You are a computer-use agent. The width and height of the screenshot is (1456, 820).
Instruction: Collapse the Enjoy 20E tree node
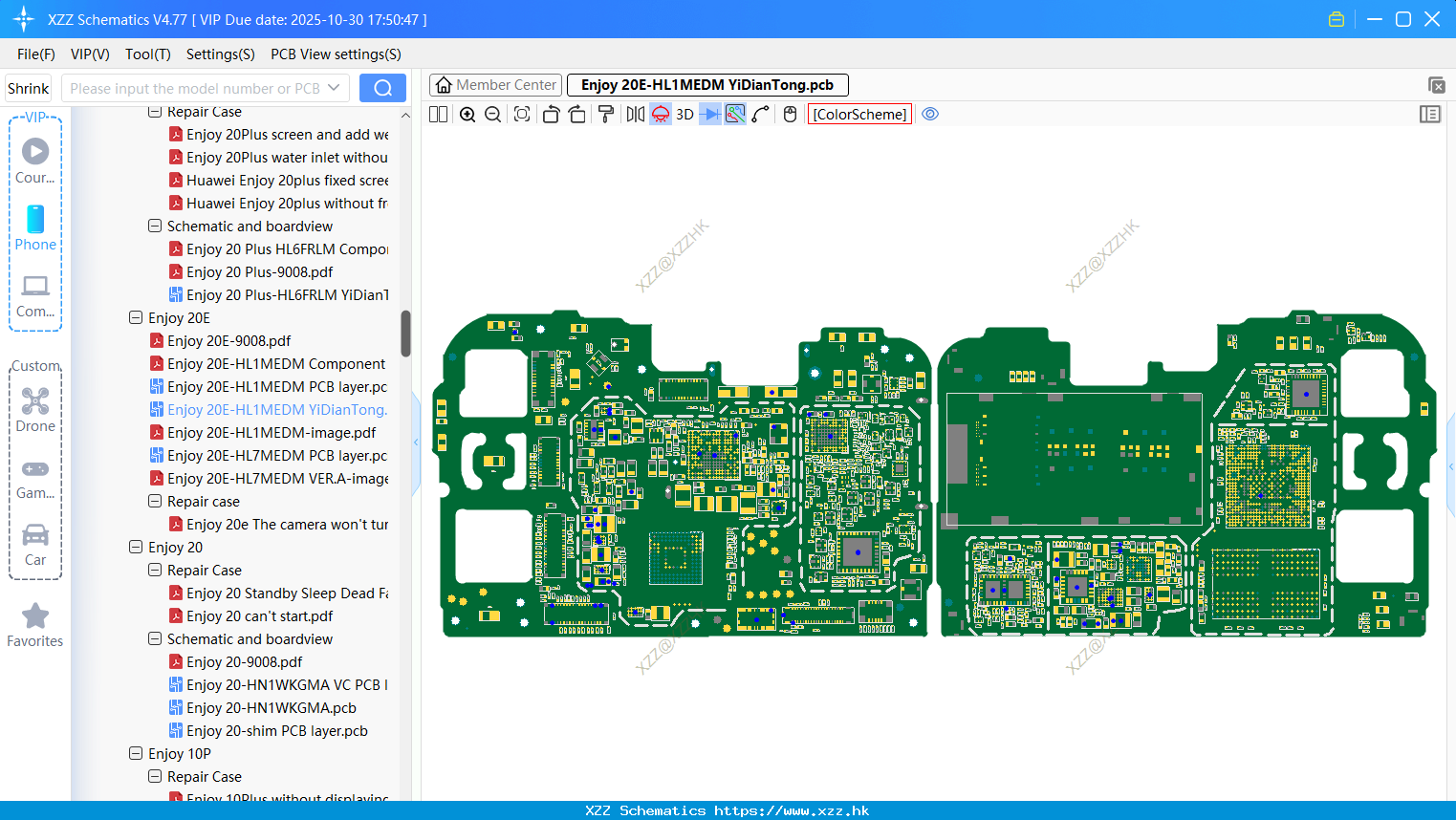pyautogui.click(x=136, y=317)
